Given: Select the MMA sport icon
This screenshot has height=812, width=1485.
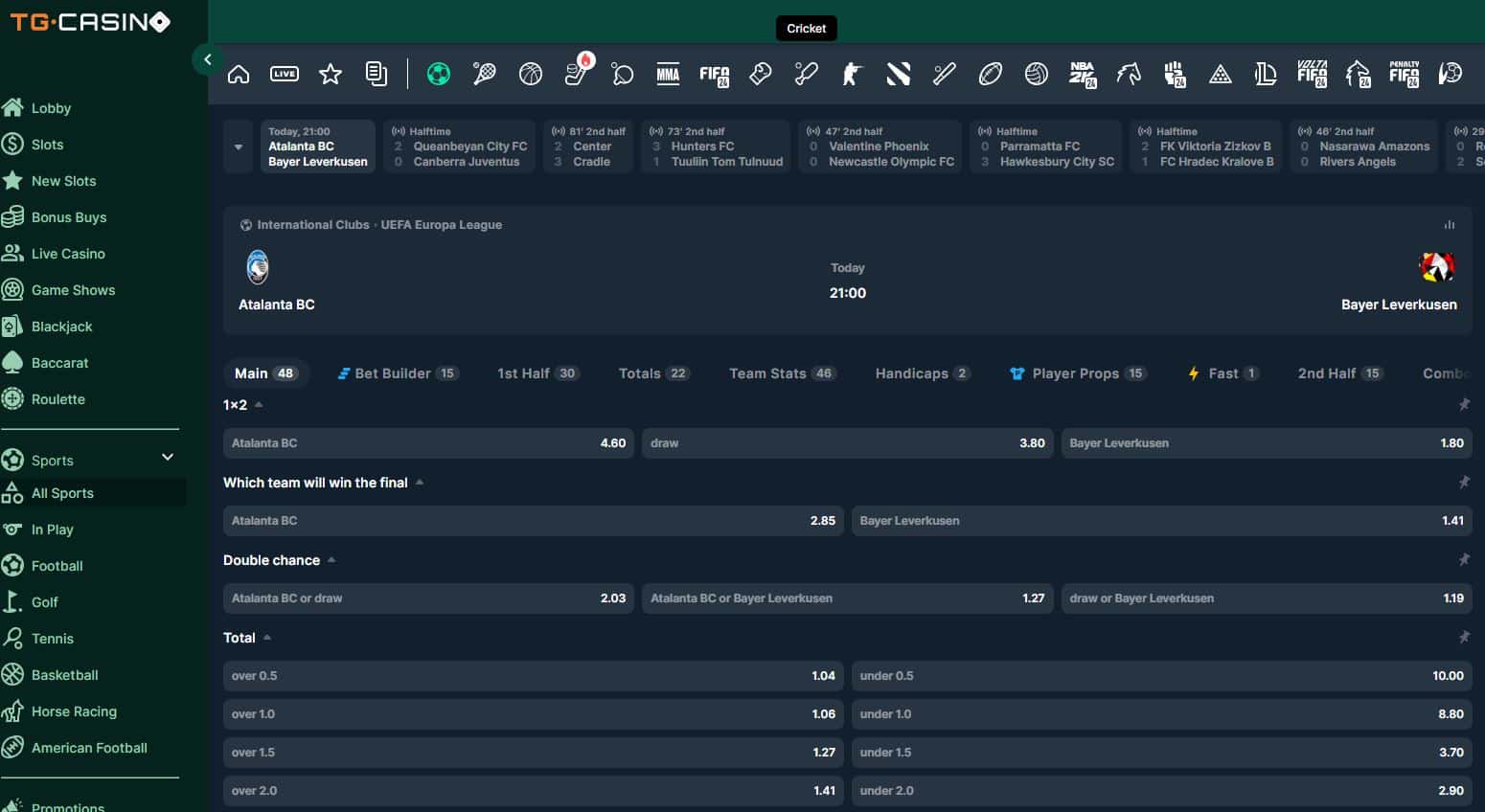Looking at the screenshot, I should (x=668, y=74).
